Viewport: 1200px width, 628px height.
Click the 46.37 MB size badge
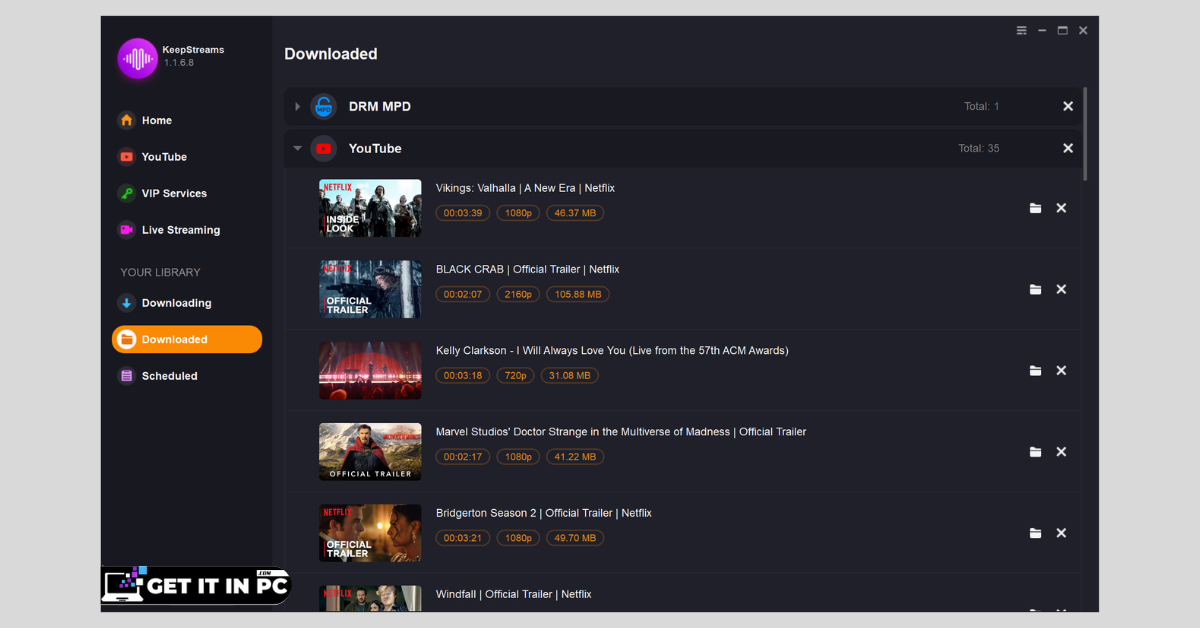click(575, 213)
